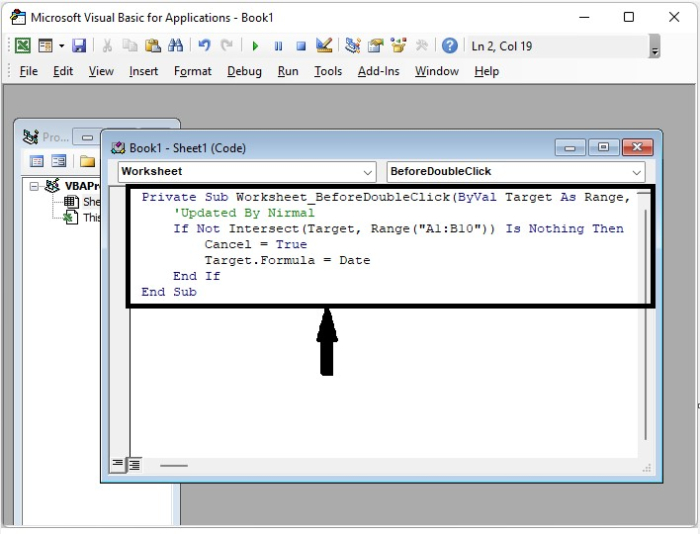The height and width of the screenshot is (534, 700).
Task: Click View Object icon in Project panel
Action: [58, 161]
